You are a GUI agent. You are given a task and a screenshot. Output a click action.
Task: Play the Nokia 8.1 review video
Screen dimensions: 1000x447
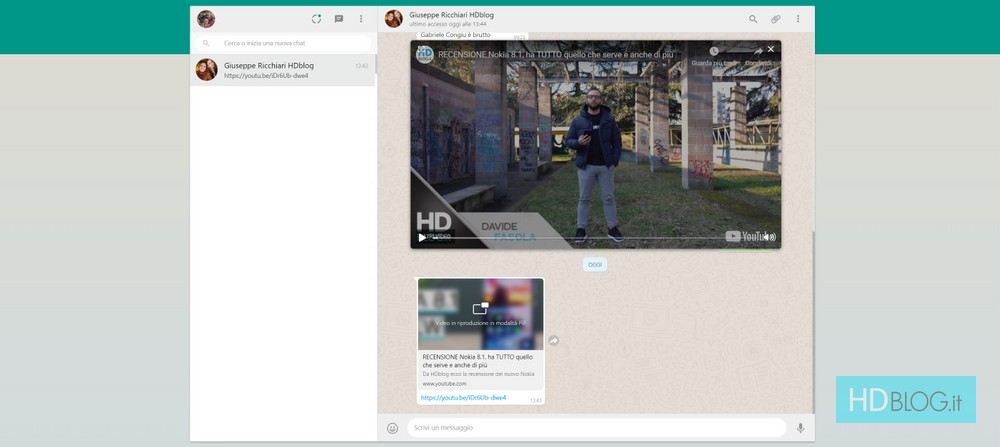(x=422, y=237)
